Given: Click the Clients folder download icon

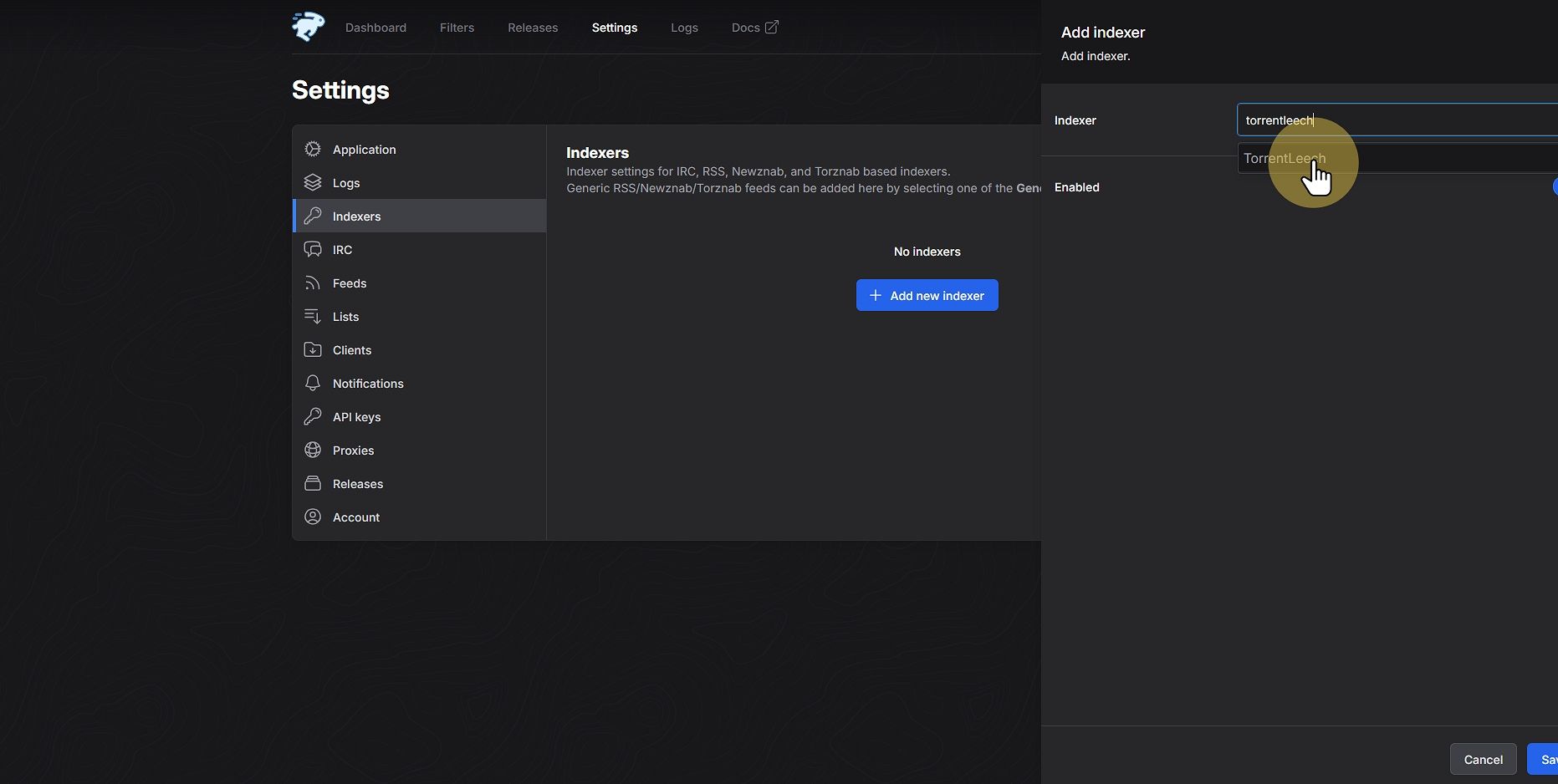Looking at the screenshot, I should pos(313,349).
